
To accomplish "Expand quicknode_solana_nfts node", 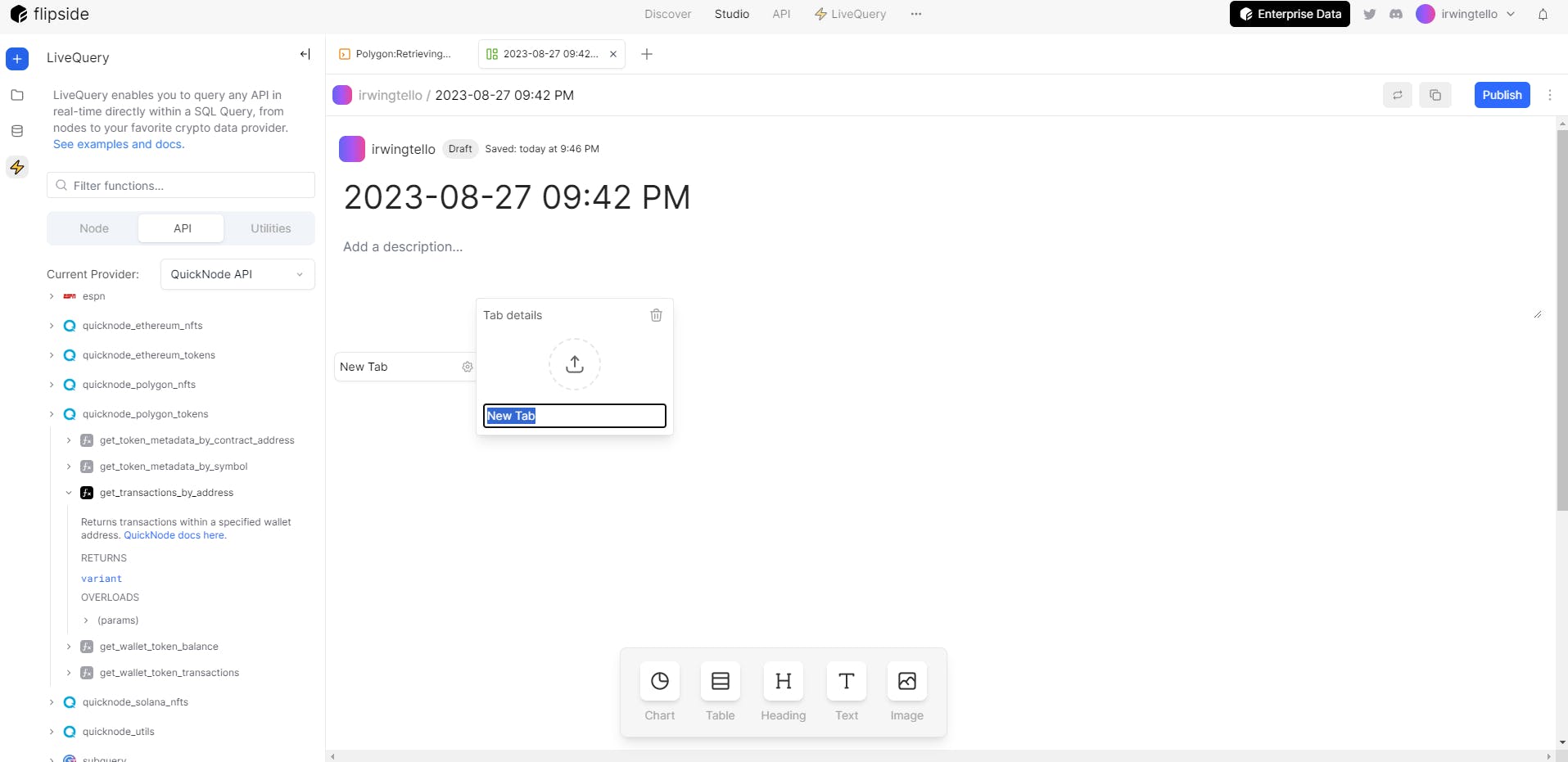I will pos(52,702).
